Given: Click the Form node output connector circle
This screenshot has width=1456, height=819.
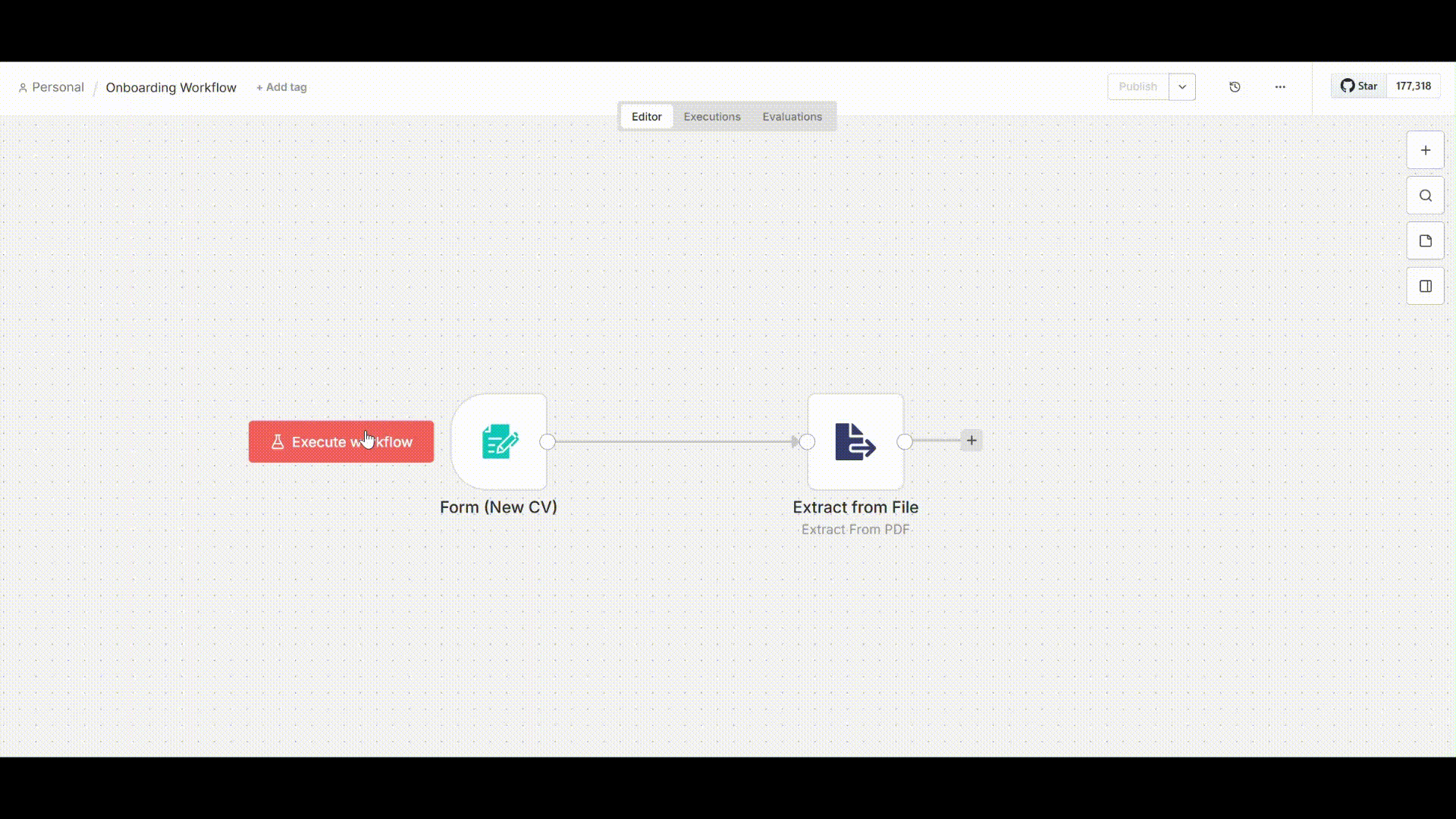Looking at the screenshot, I should pyautogui.click(x=548, y=442).
